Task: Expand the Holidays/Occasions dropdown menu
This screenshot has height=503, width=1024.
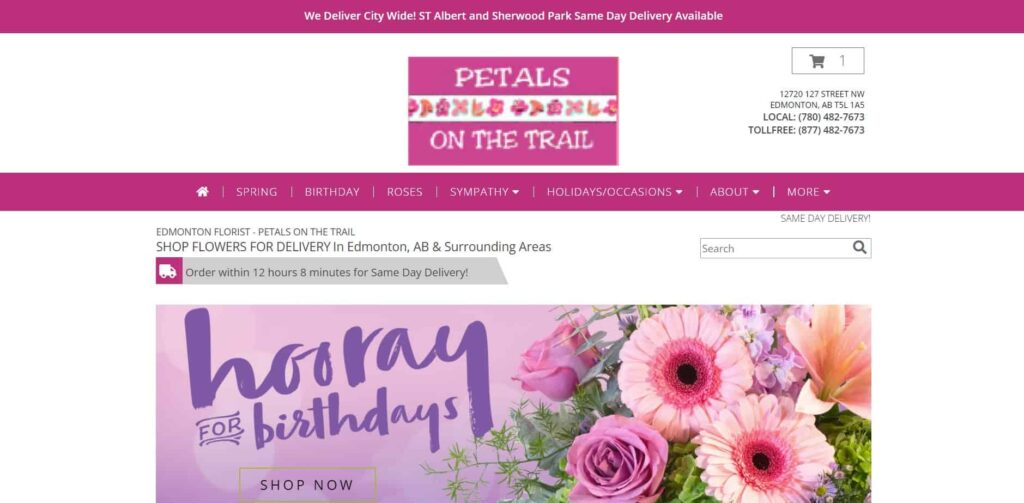Action: (615, 191)
